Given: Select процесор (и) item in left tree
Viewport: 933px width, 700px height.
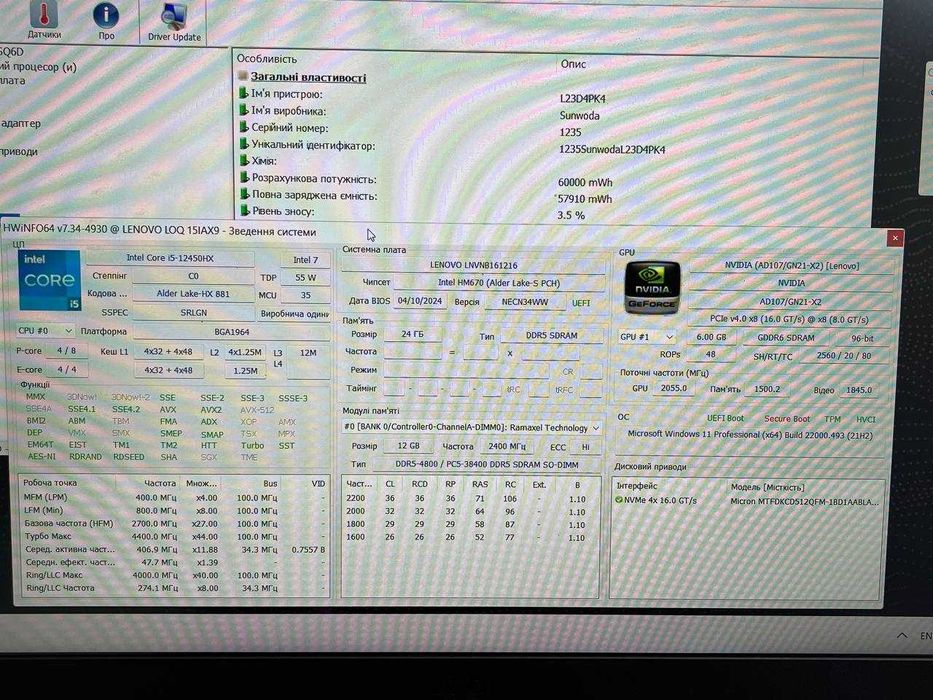Looking at the screenshot, I should pos(38,67).
